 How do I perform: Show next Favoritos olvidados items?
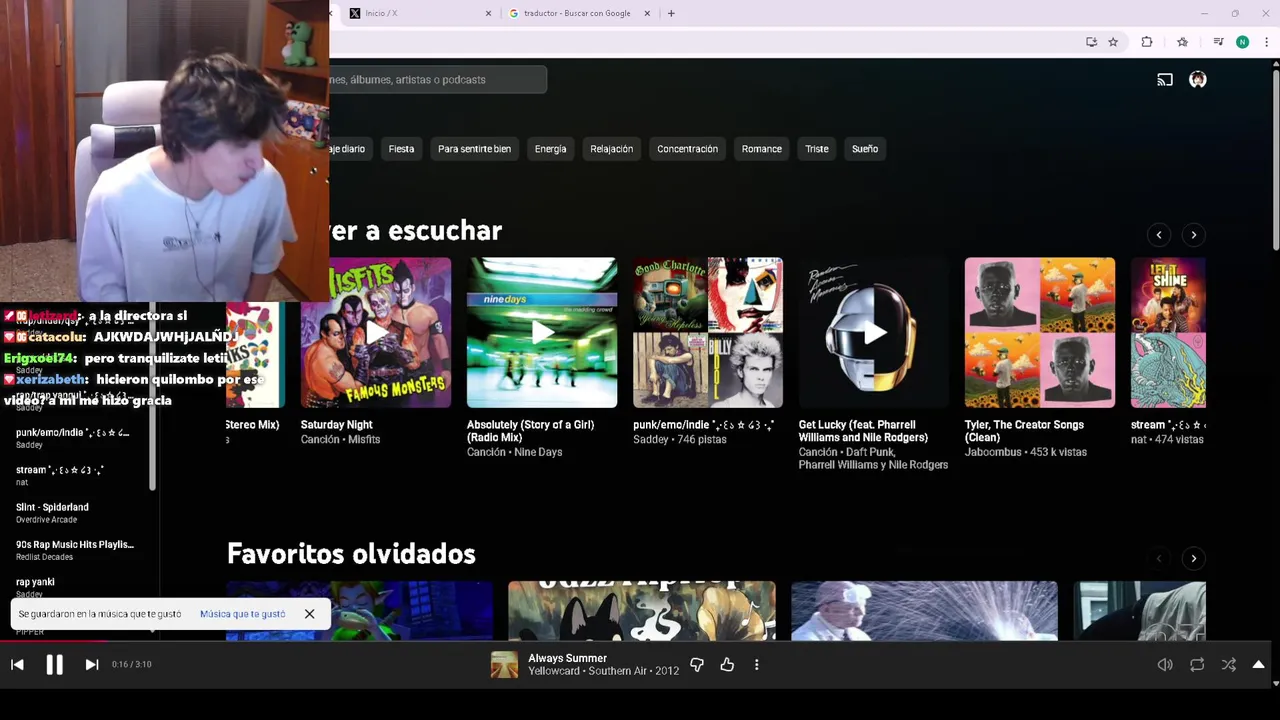[1193, 559]
